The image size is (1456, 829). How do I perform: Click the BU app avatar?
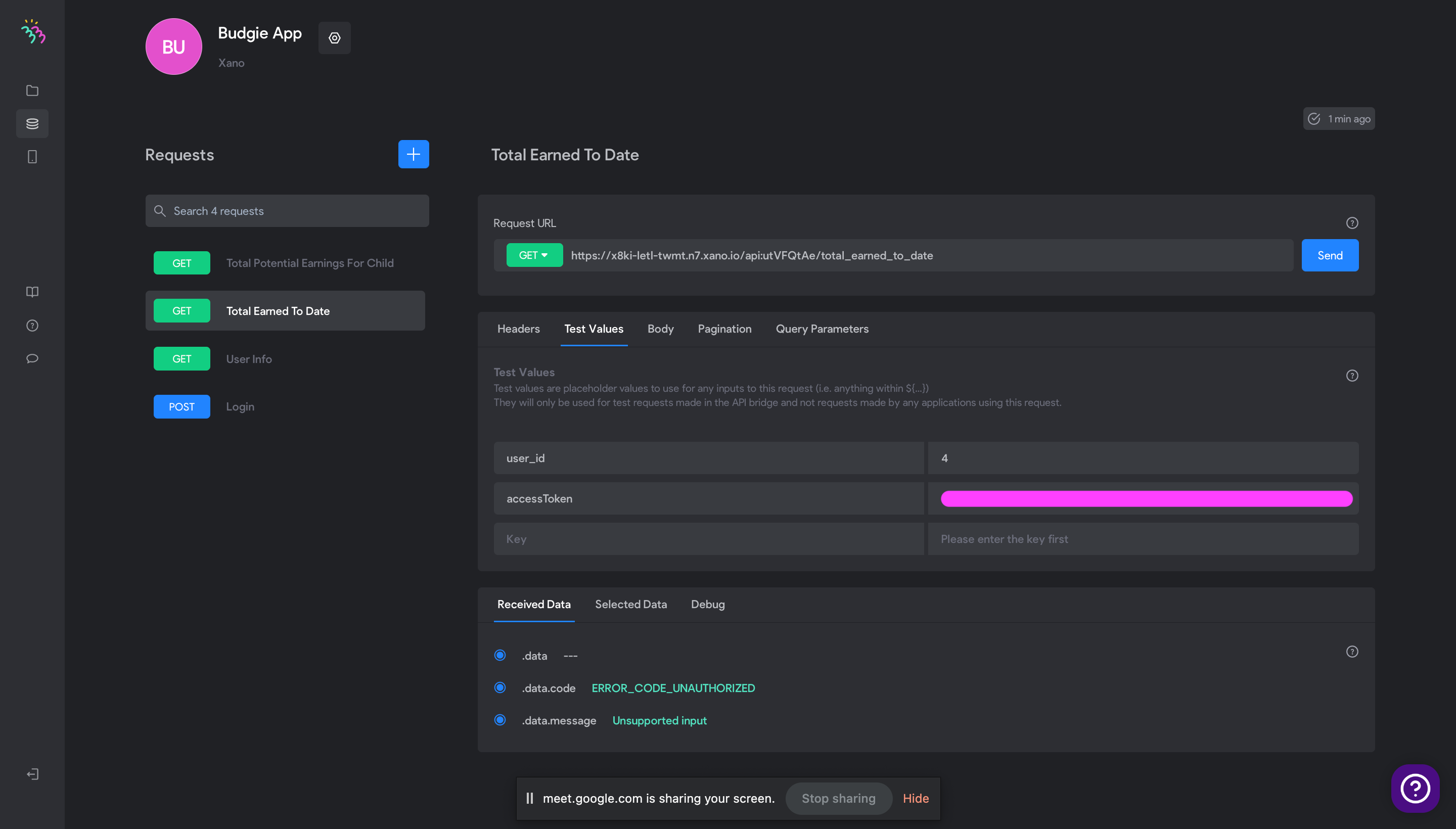point(174,47)
